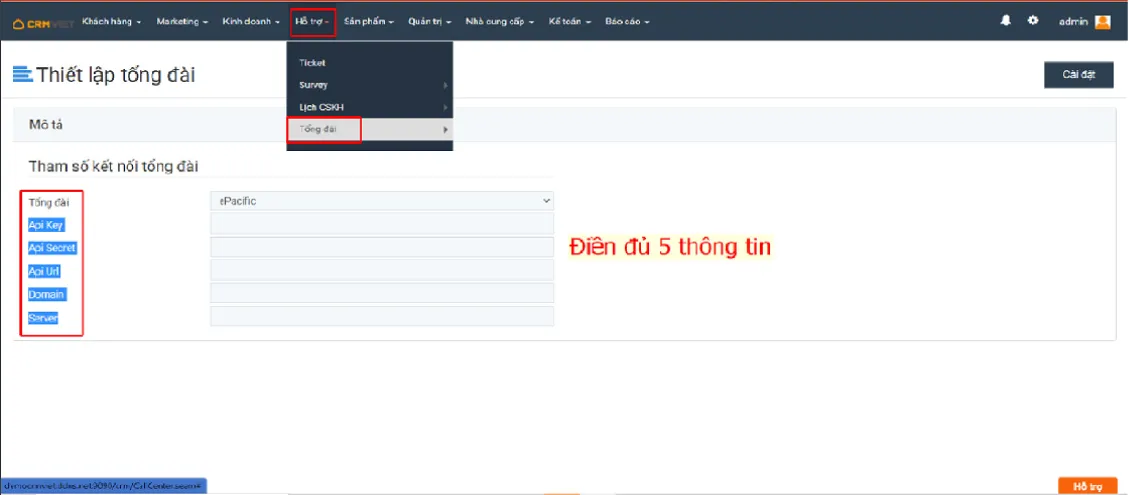Open the Hỗ trợ menu
1129x495 pixels.
(x=312, y=22)
